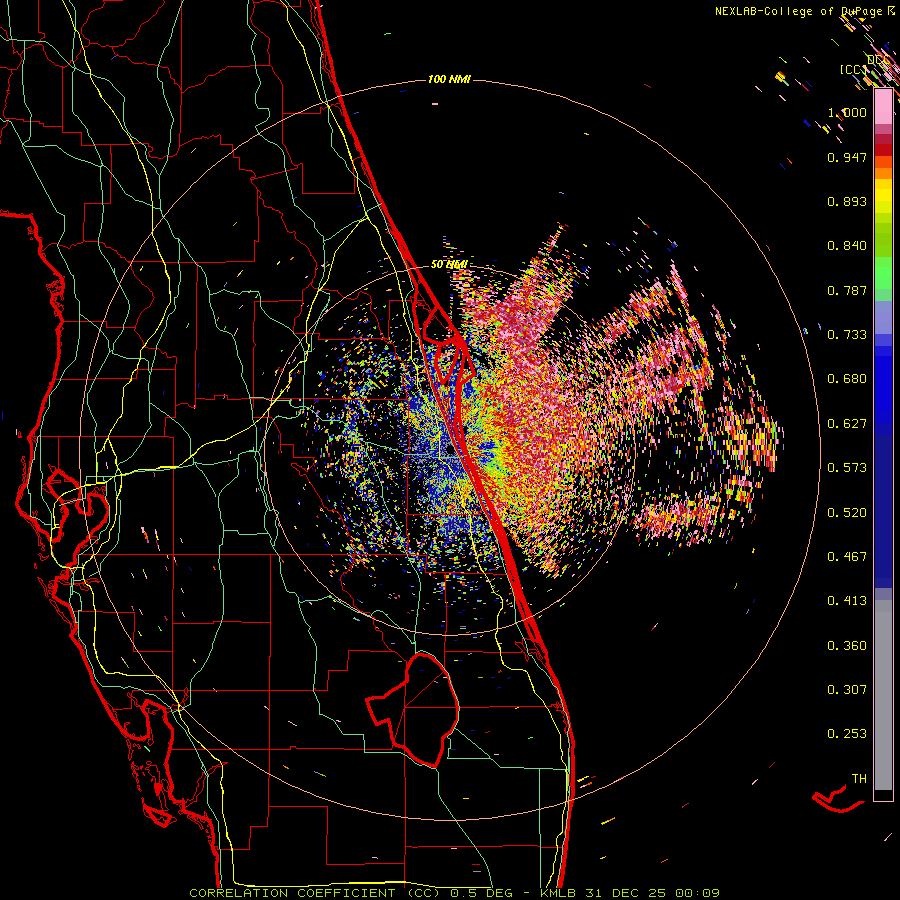Screen dimensions: 900x900
Task: Click the 31 DEC 25 date text
Action: click(x=628, y=893)
